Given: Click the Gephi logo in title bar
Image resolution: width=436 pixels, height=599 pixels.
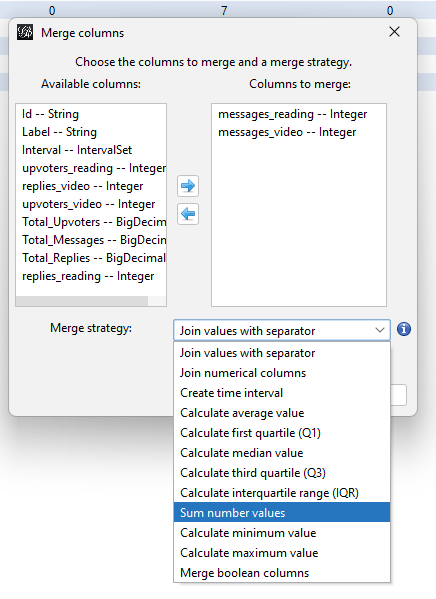Looking at the screenshot, I should [x=25, y=32].
